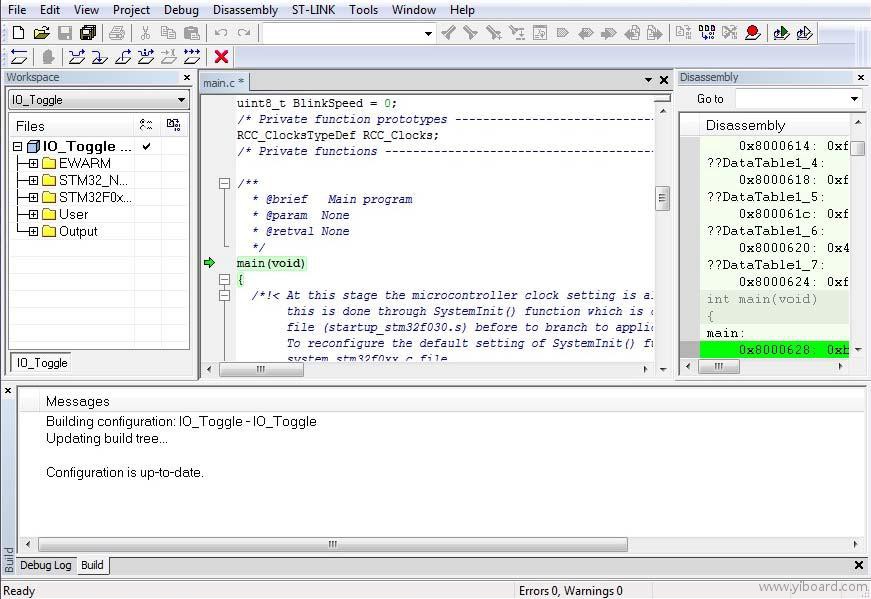The height and width of the screenshot is (599, 871).
Task: Click the Go three-arrows debug icon
Action: click(192, 57)
